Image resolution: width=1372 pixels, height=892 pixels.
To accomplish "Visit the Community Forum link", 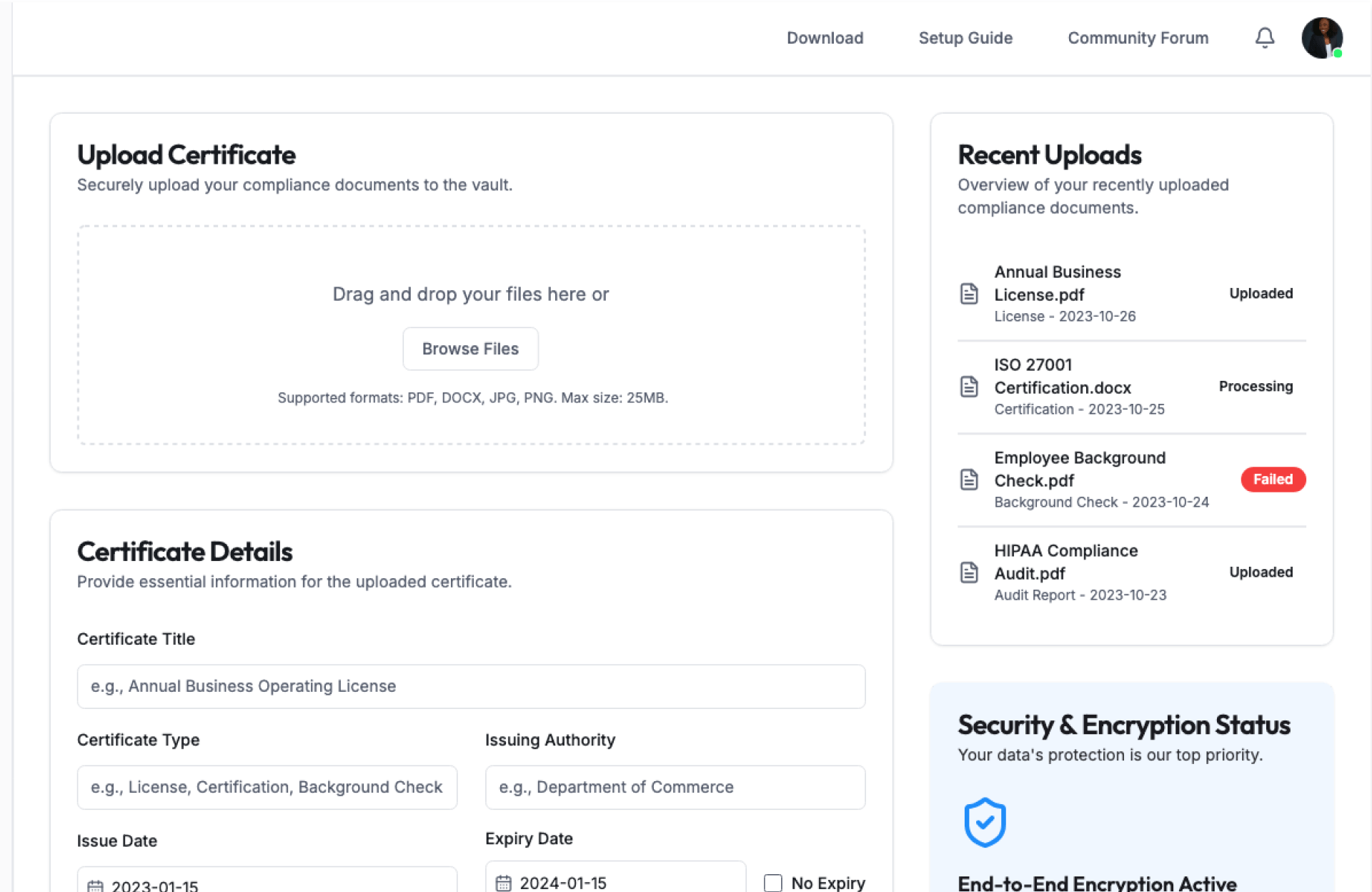I will coord(1138,38).
